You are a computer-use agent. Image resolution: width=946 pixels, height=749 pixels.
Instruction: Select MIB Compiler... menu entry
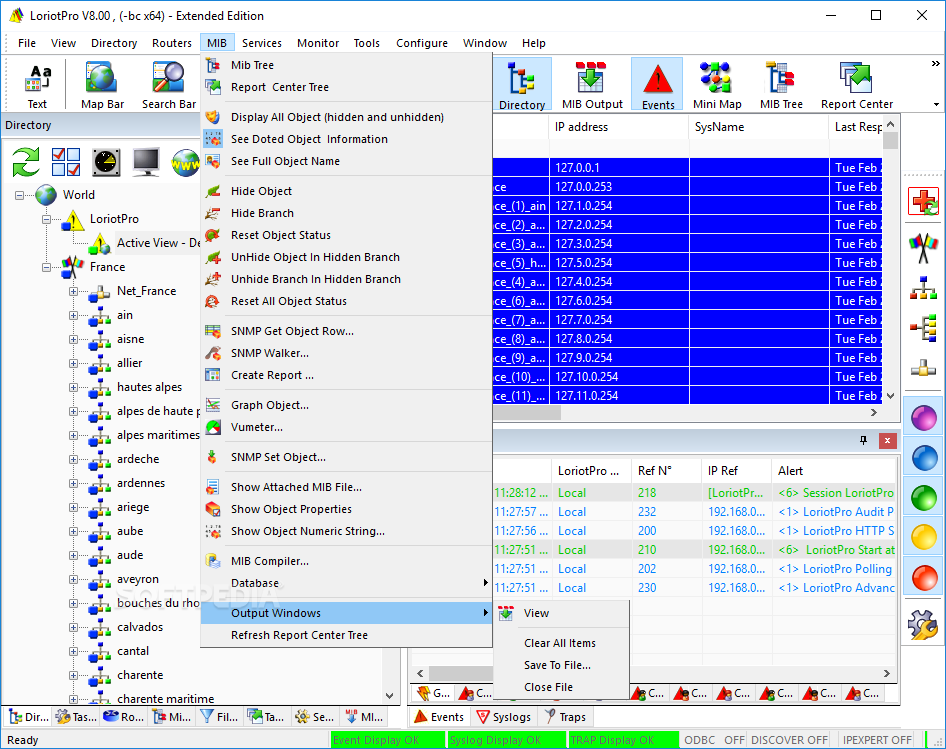click(346, 561)
